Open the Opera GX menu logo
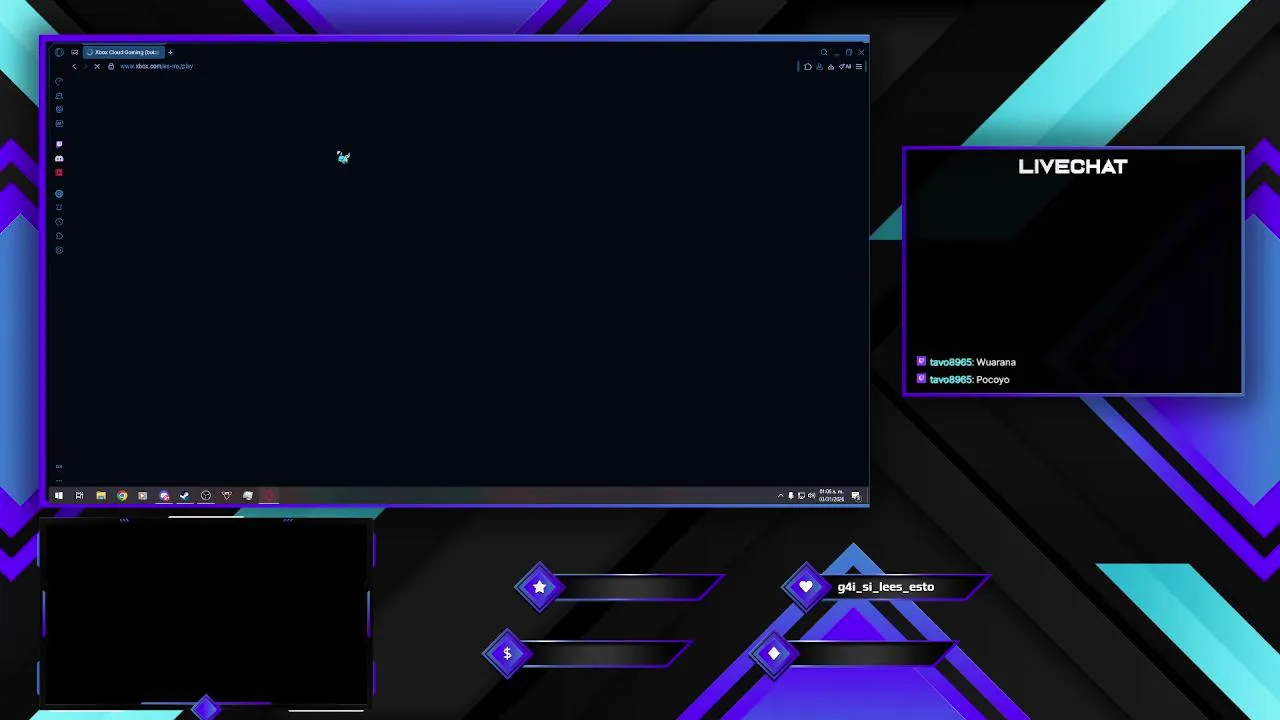The height and width of the screenshot is (720, 1280). point(59,52)
